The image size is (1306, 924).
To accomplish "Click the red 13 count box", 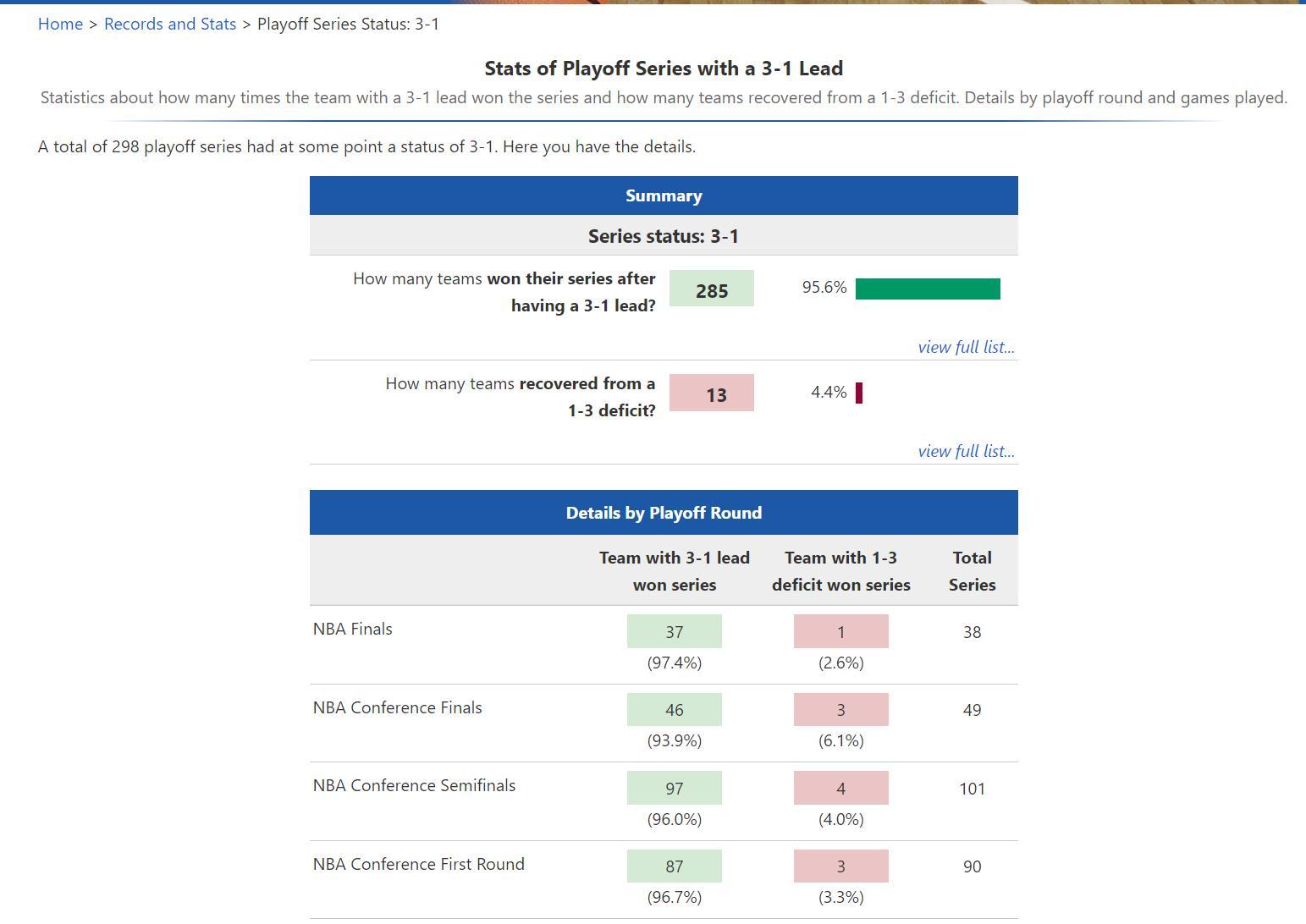I will tap(711, 393).
